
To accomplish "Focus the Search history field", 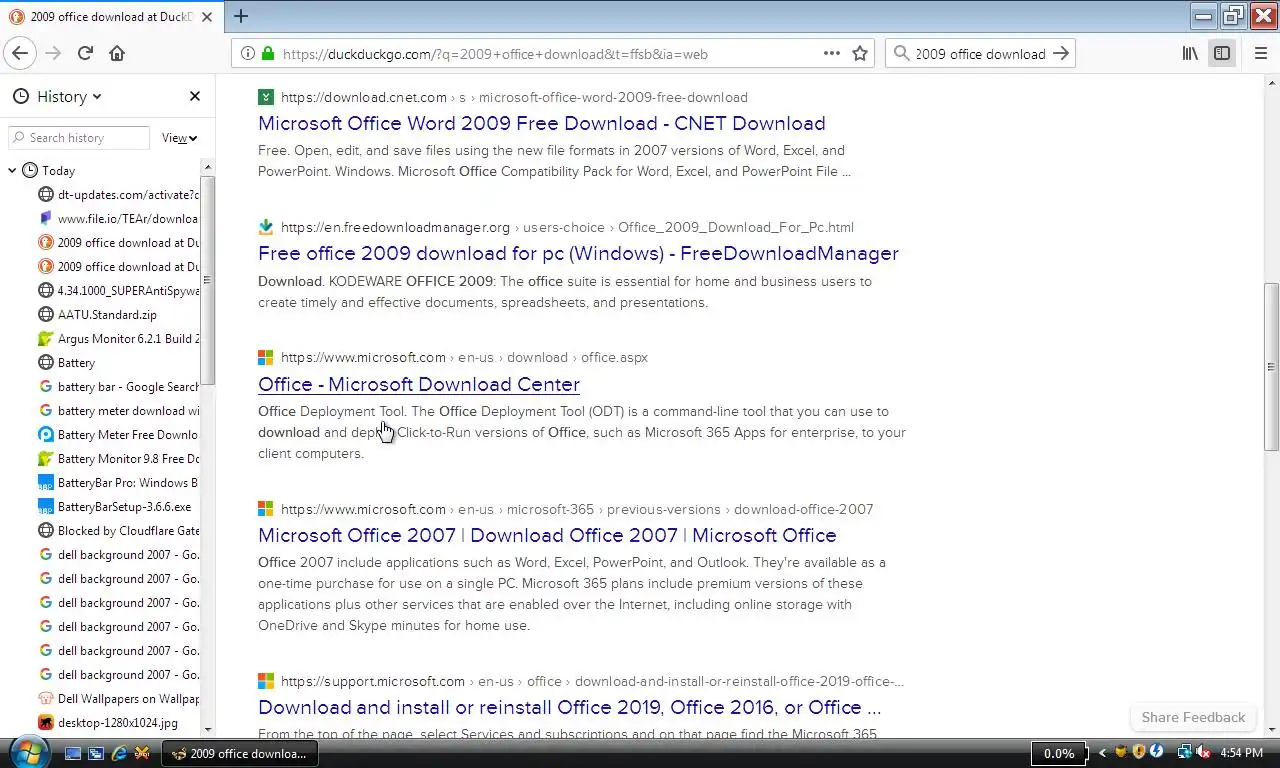I will [x=79, y=138].
